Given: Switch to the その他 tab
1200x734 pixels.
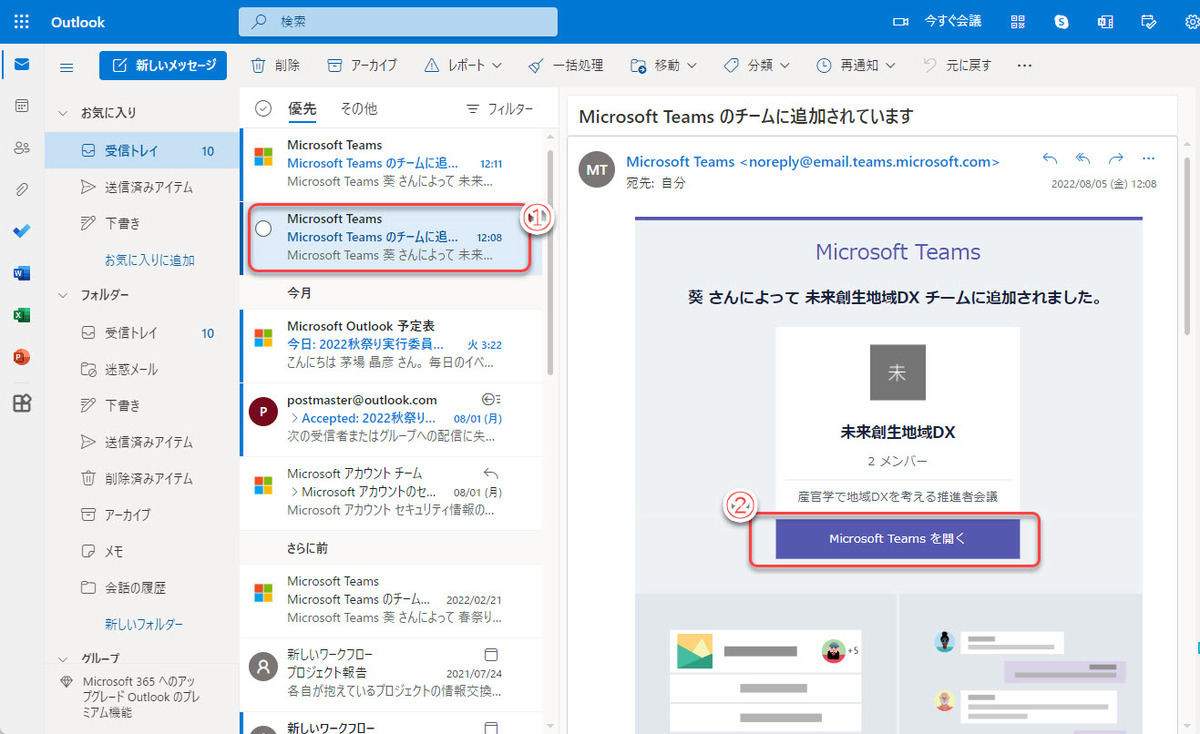Looking at the screenshot, I should coord(359,109).
